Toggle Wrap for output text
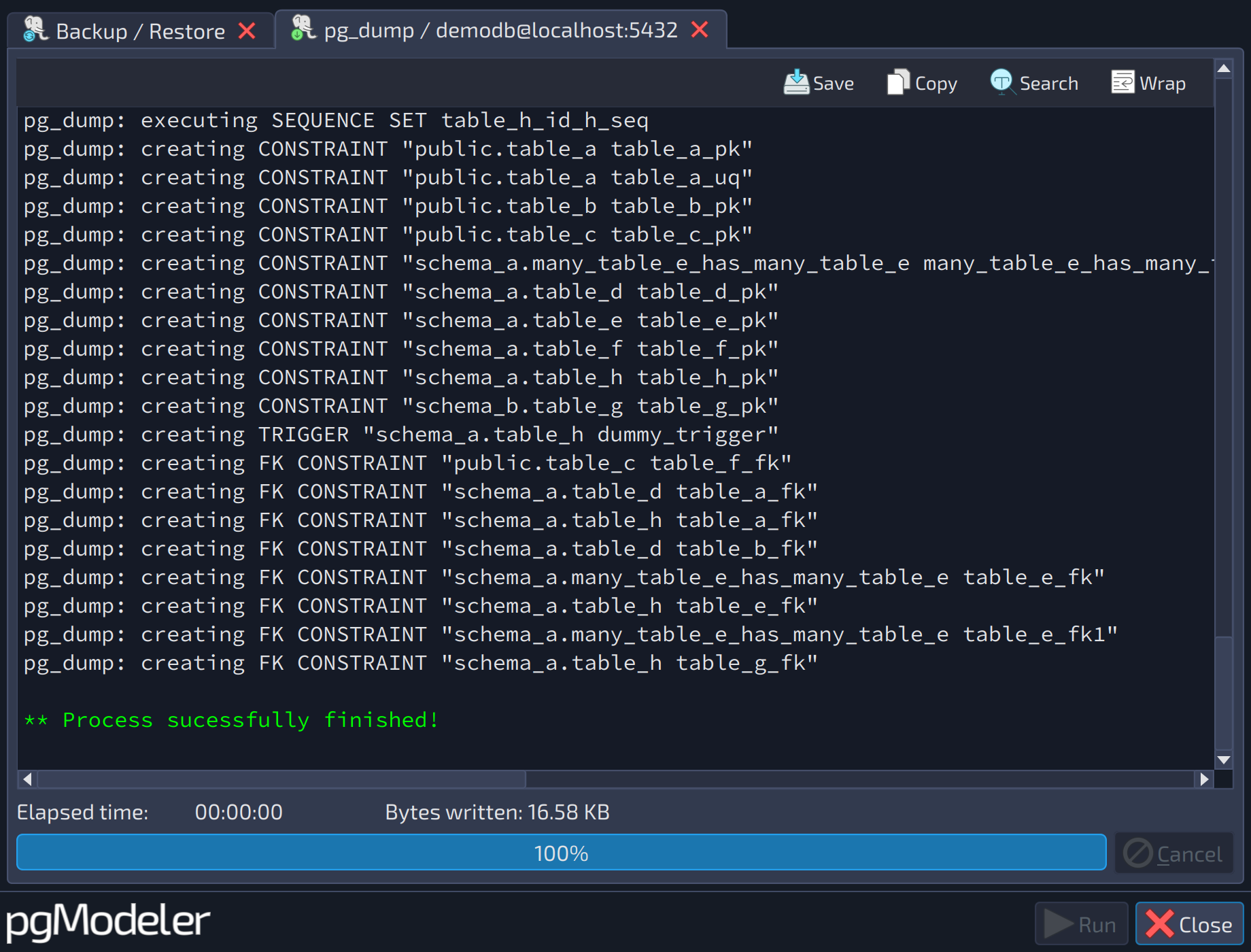Screen dimensions: 1251x952 point(1148,83)
